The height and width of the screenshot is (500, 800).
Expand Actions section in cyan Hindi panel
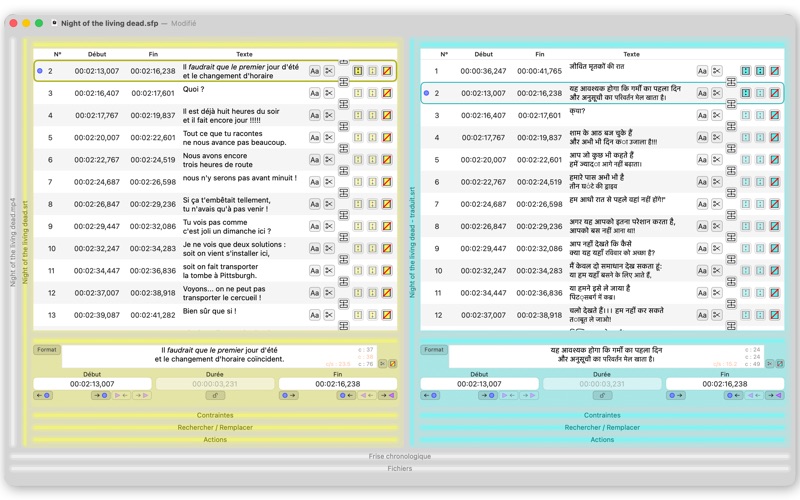click(602, 439)
